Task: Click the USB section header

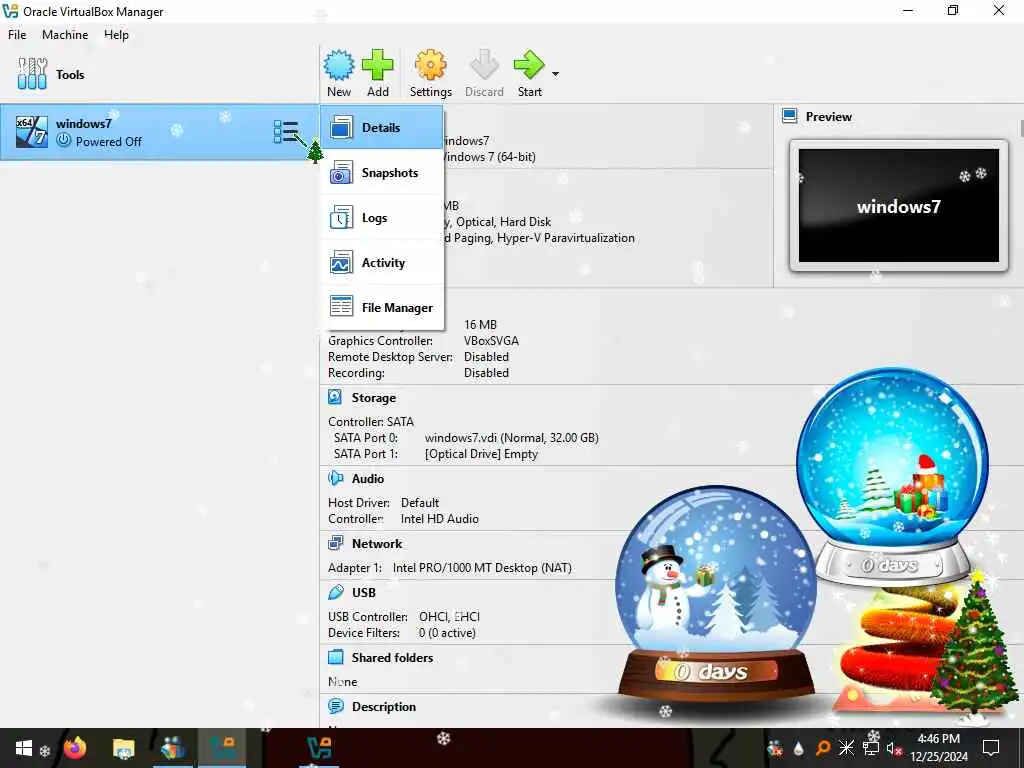Action: coord(364,592)
